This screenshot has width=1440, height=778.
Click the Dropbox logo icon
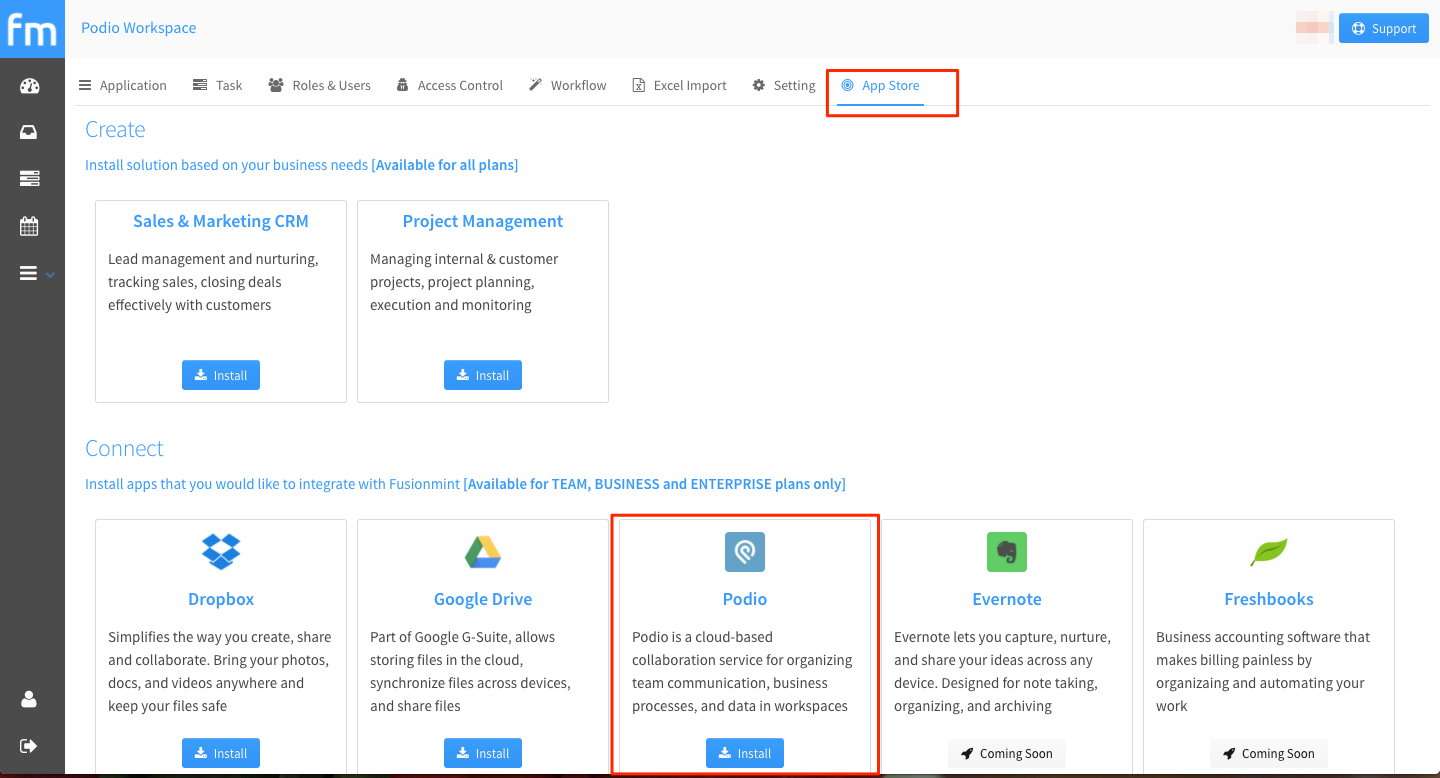[x=221, y=552]
